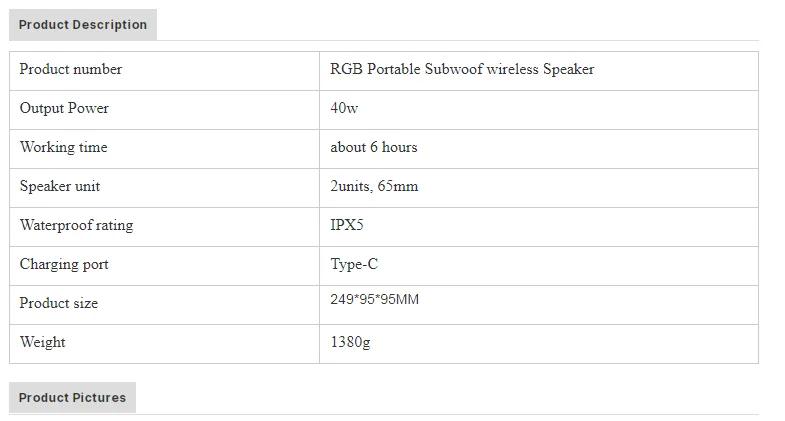785x421 pixels.
Task: Select the Weight row label
Action: pyautogui.click(x=43, y=342)
